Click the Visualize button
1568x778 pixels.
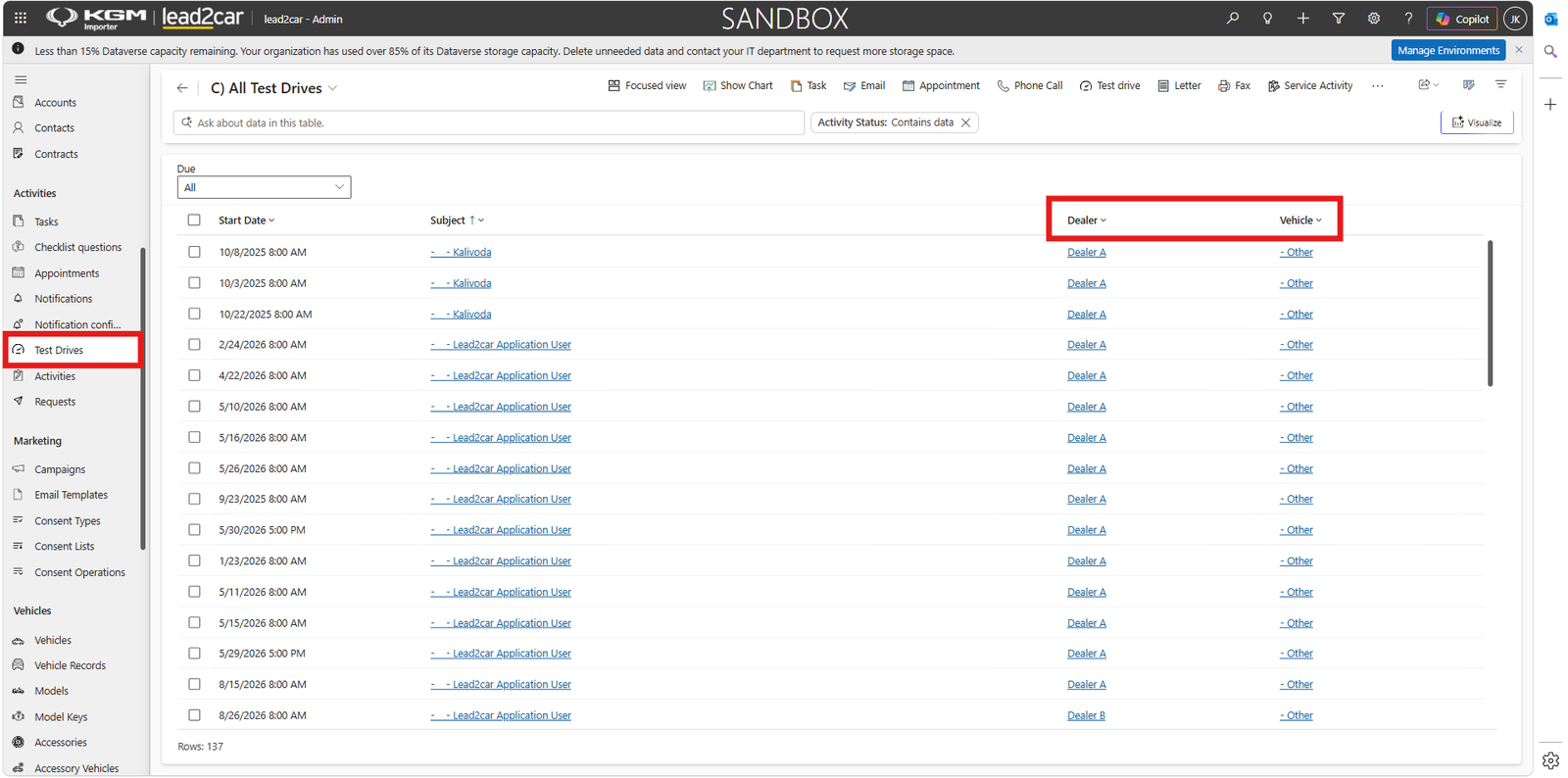pos(1477,122)
